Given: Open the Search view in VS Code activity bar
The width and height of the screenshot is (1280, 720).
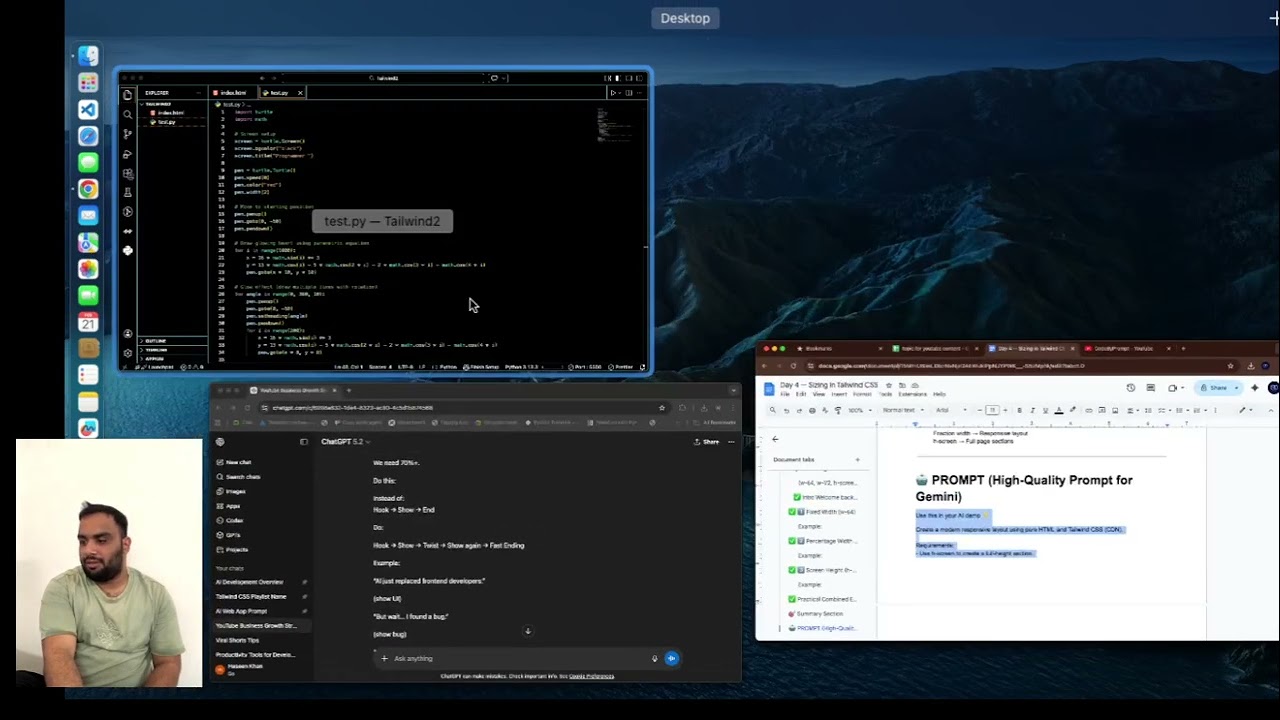Looking at the screenshot, I should [x=127, y=114].
